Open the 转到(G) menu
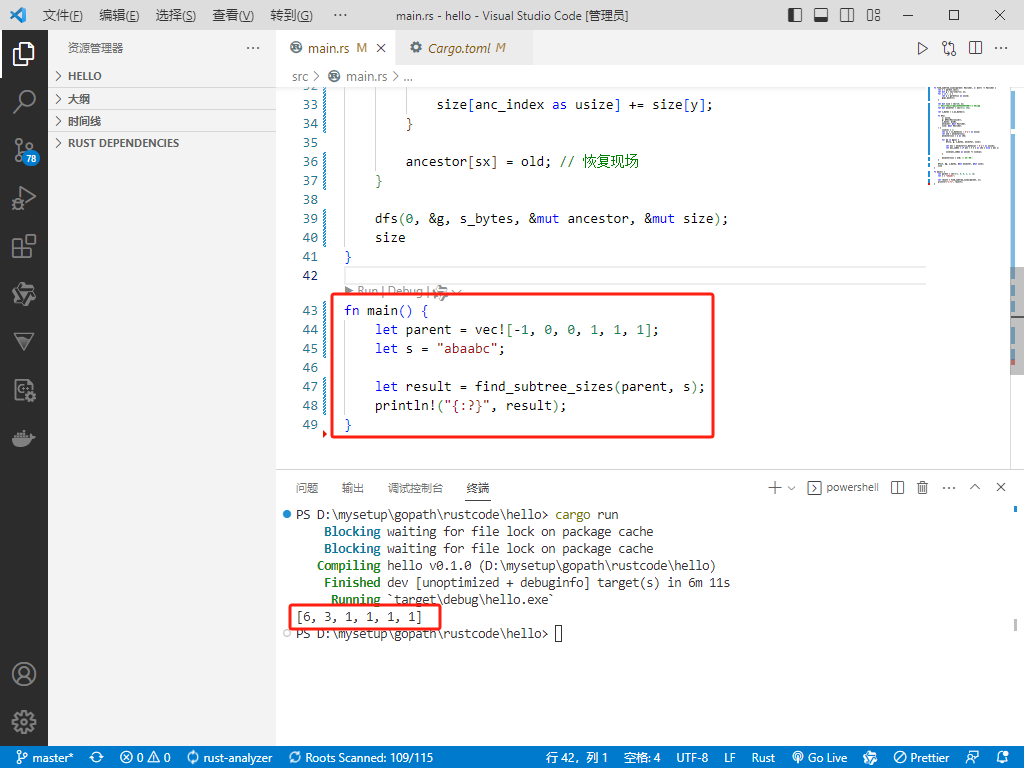 click(291, 15)
